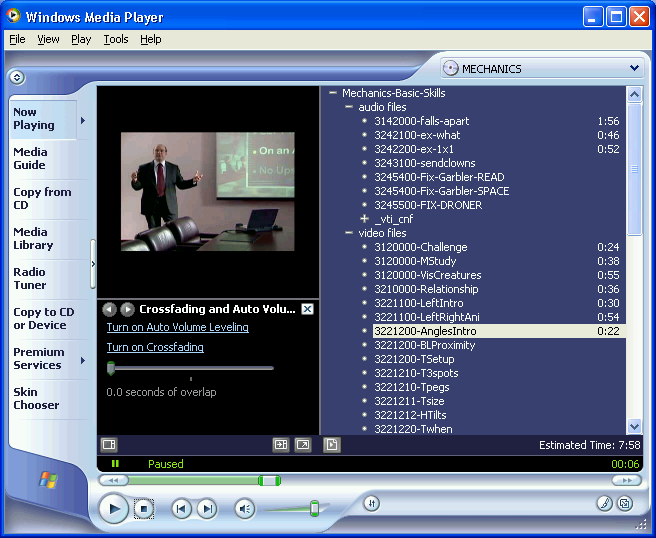Image resolution: width=656 pixels, height=538 pixels.
Task: Expand Premium Services submenu arrow
Action: click(83, 360)
